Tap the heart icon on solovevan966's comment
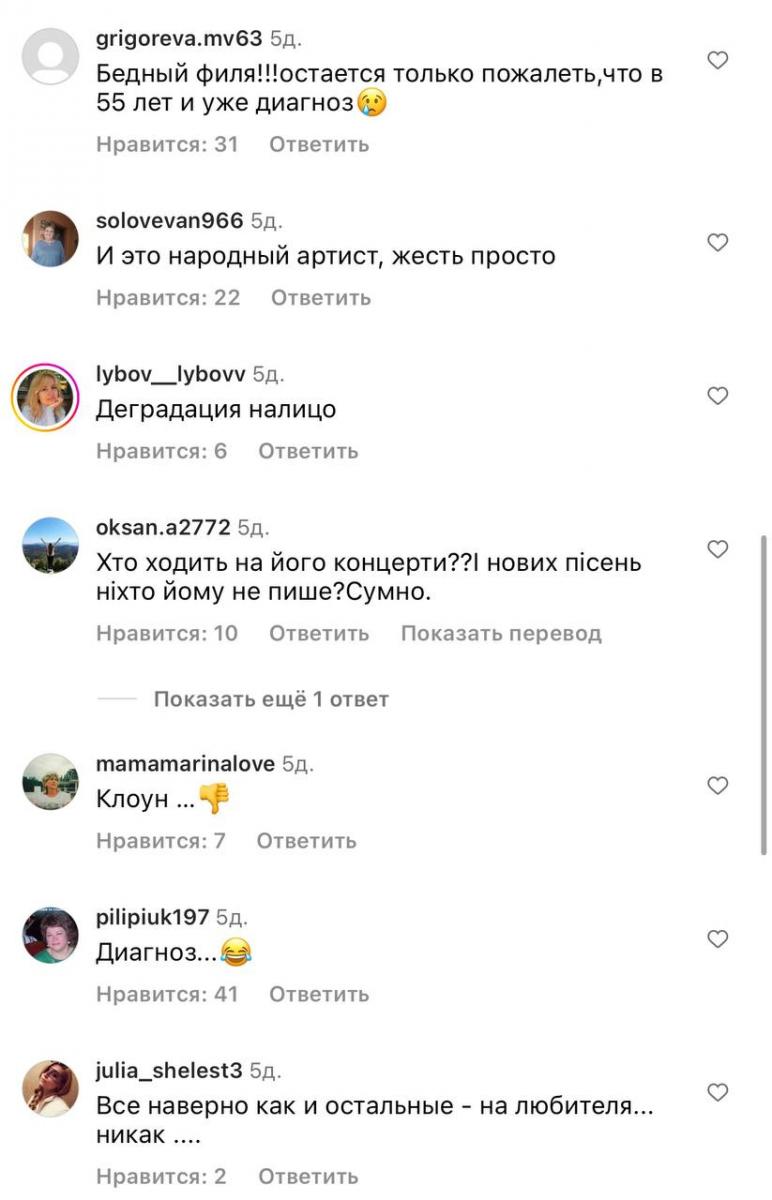 [717, 243]
